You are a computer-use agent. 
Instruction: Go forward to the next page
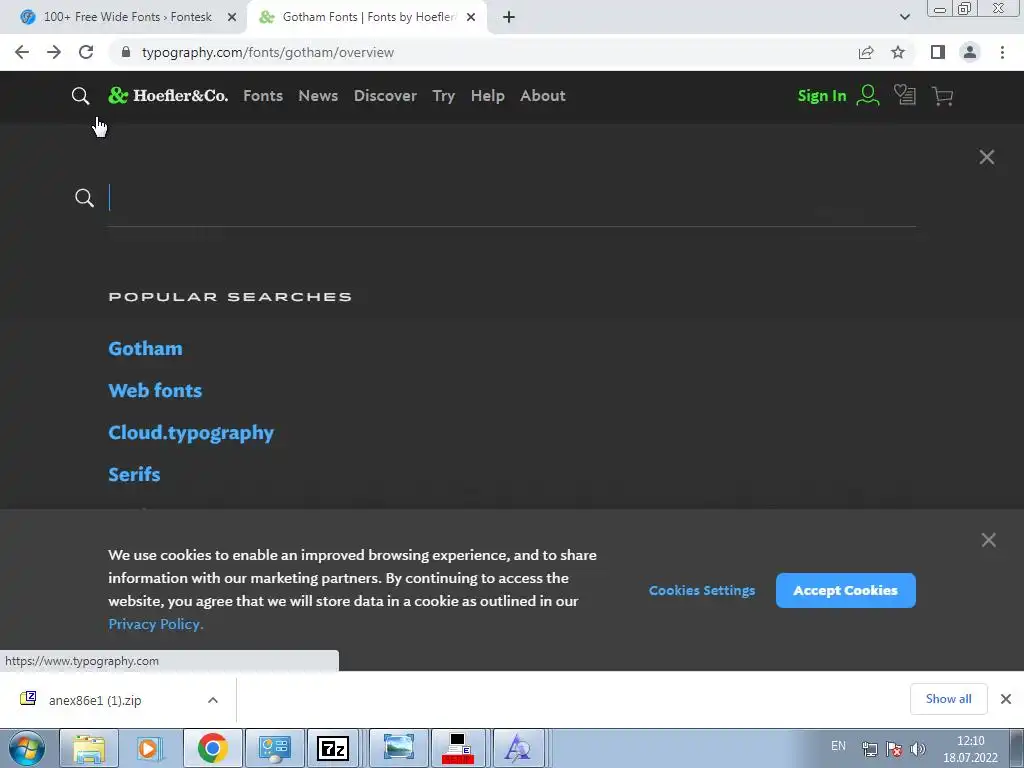click(x=54, y=52)
